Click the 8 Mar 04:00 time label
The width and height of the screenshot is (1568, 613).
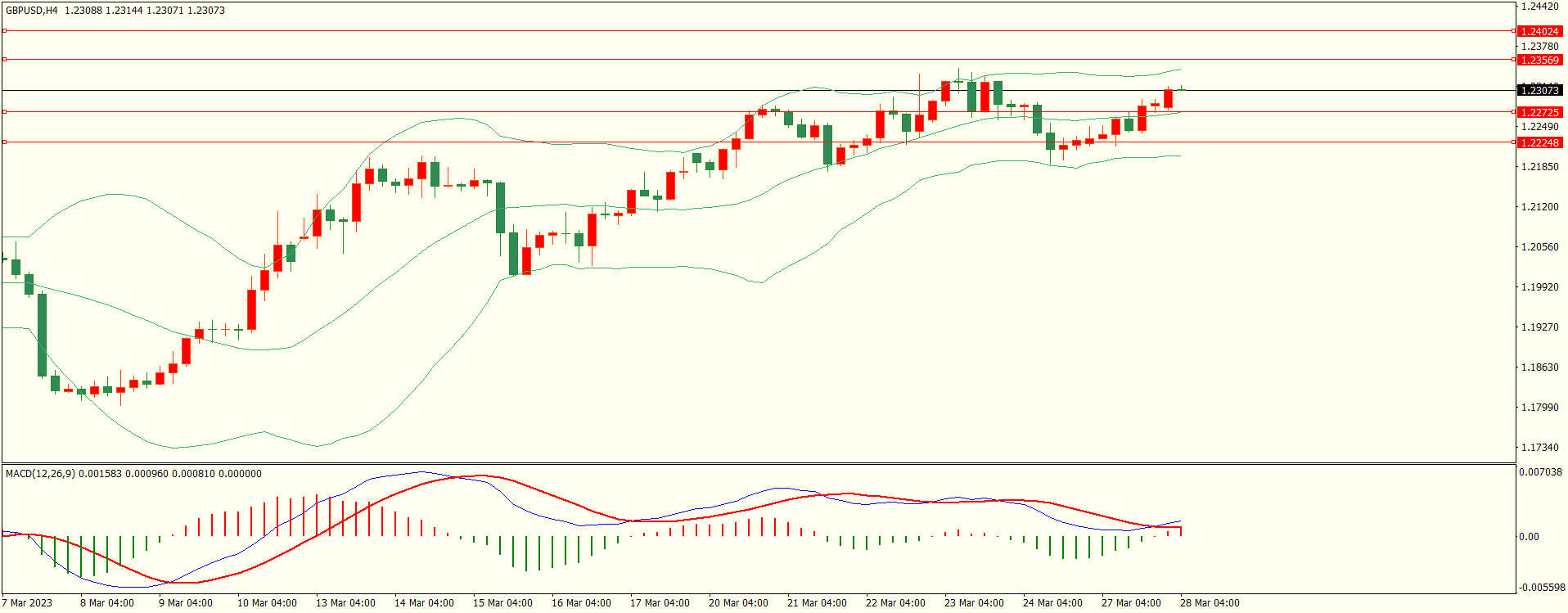[x=107, y=603]
